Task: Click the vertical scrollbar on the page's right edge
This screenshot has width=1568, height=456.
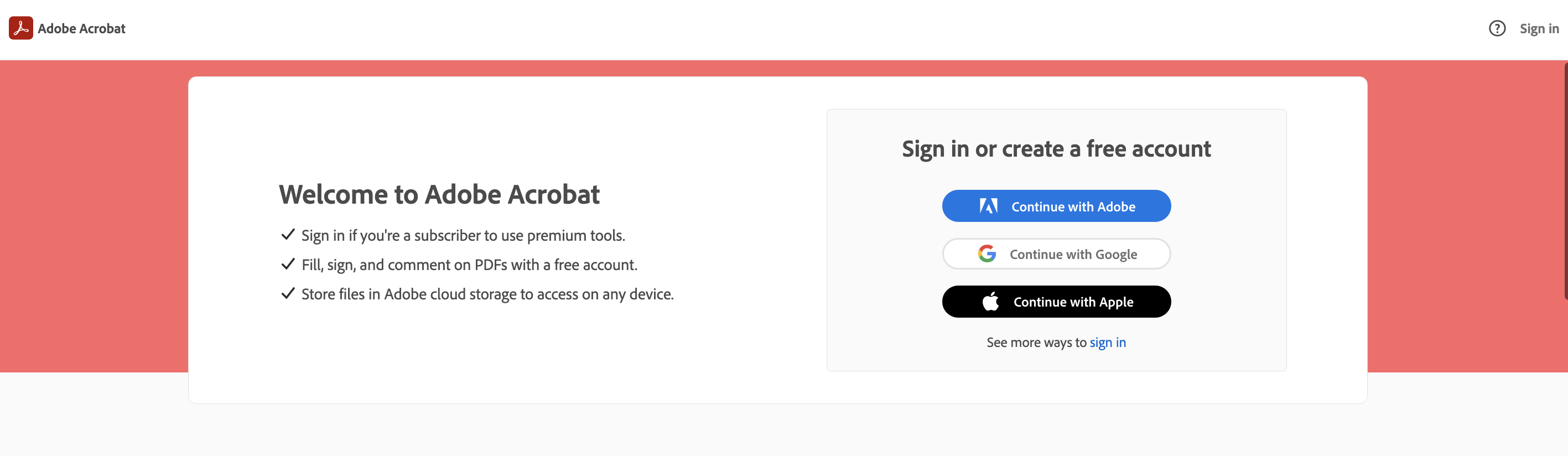Action: [1565, 183]
